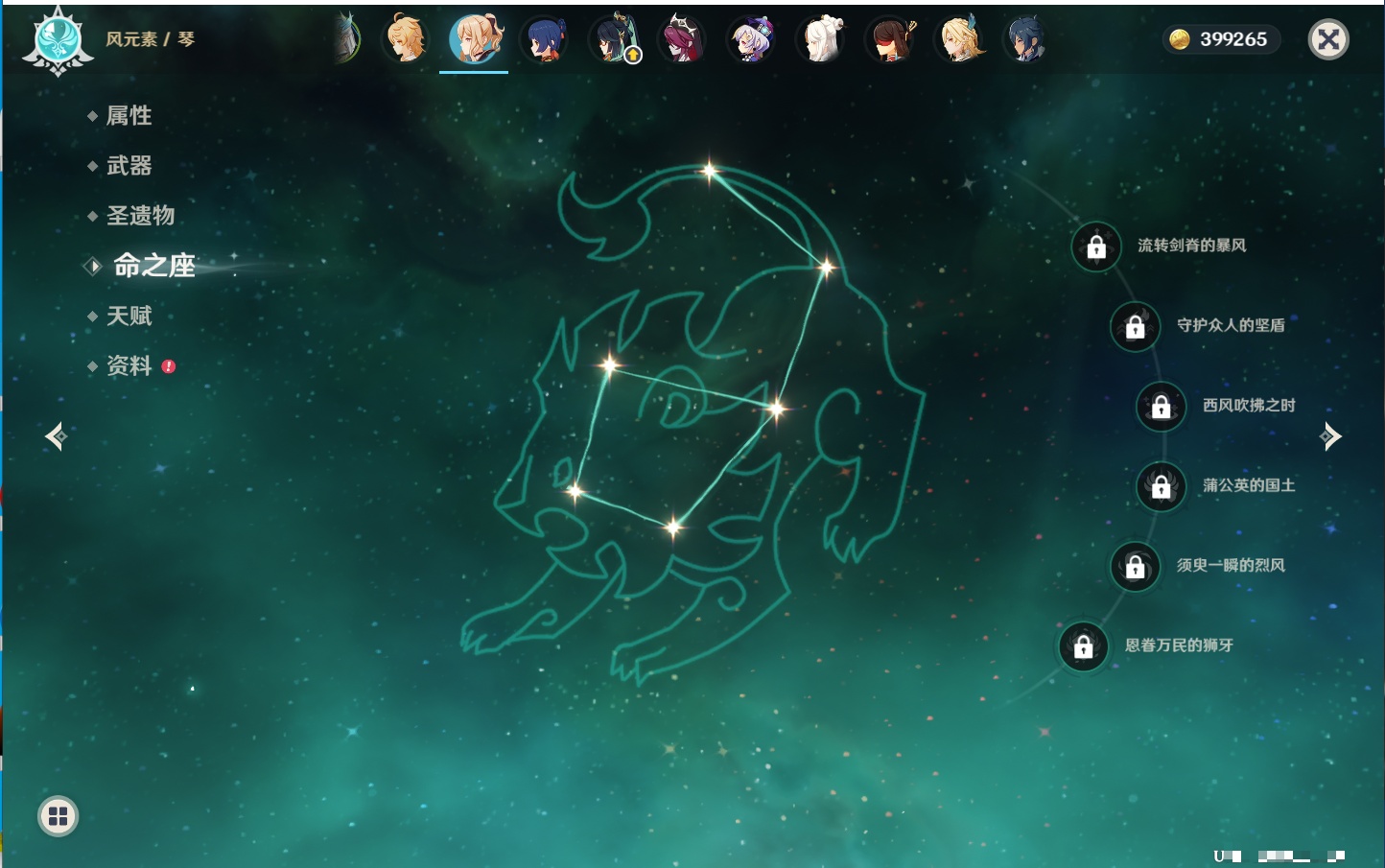Click the lock icon for 守护众人的坚盾
Viewport: 1385px width, 868px height.
tap(1135, 327)
